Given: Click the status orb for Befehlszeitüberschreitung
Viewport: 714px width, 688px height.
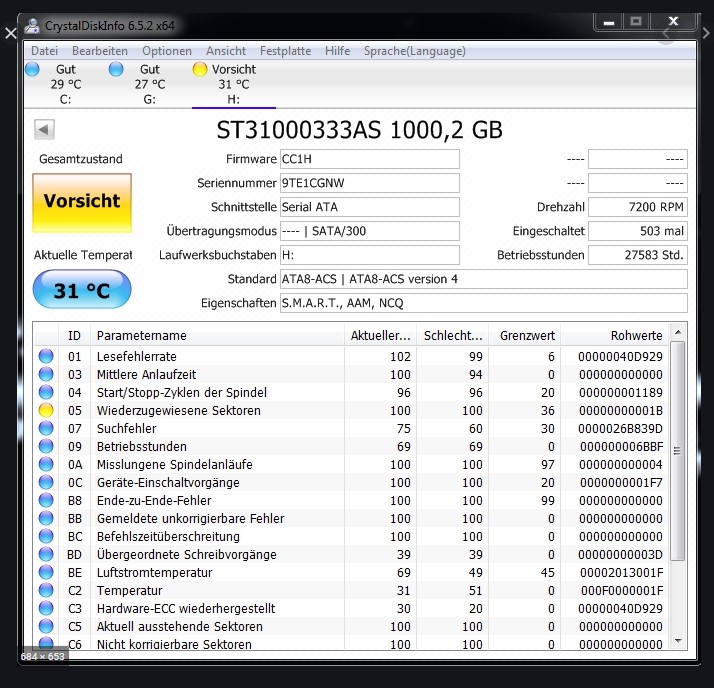Looking at the screenshot, I should (46, 536).
